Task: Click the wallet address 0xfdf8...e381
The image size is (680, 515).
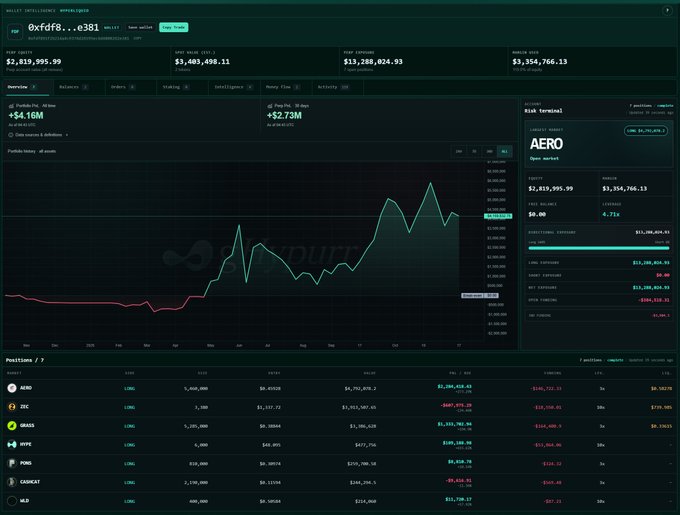Action: click(x=63, y=27)
